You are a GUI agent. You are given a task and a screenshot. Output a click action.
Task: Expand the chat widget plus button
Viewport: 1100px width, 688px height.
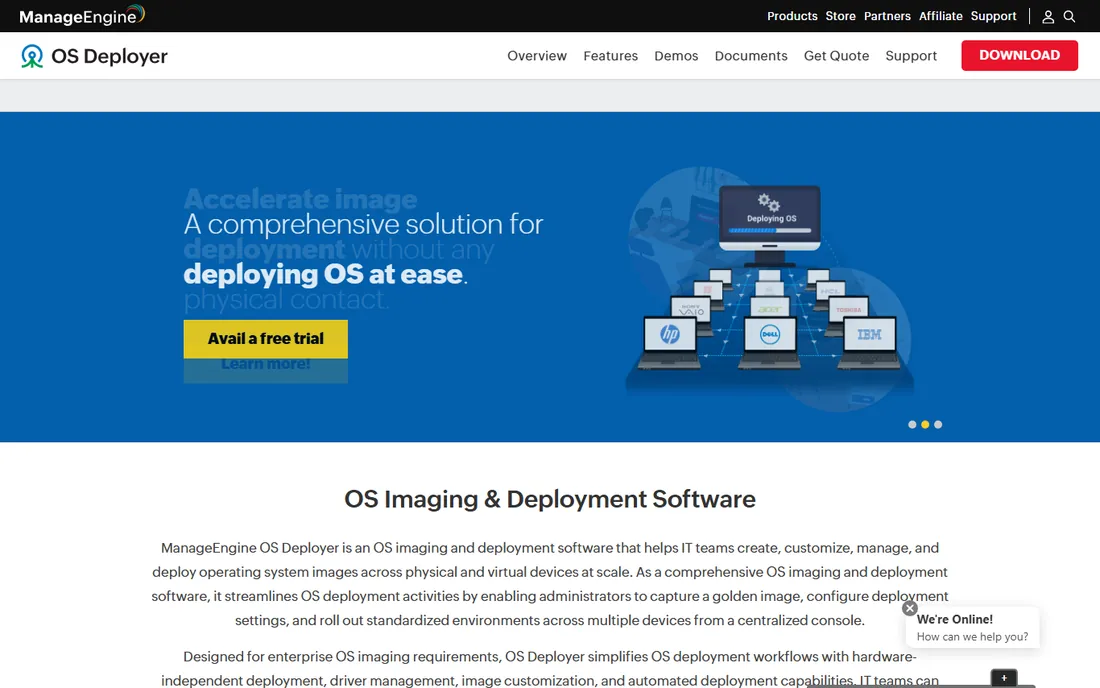[x=1004, y=678]
